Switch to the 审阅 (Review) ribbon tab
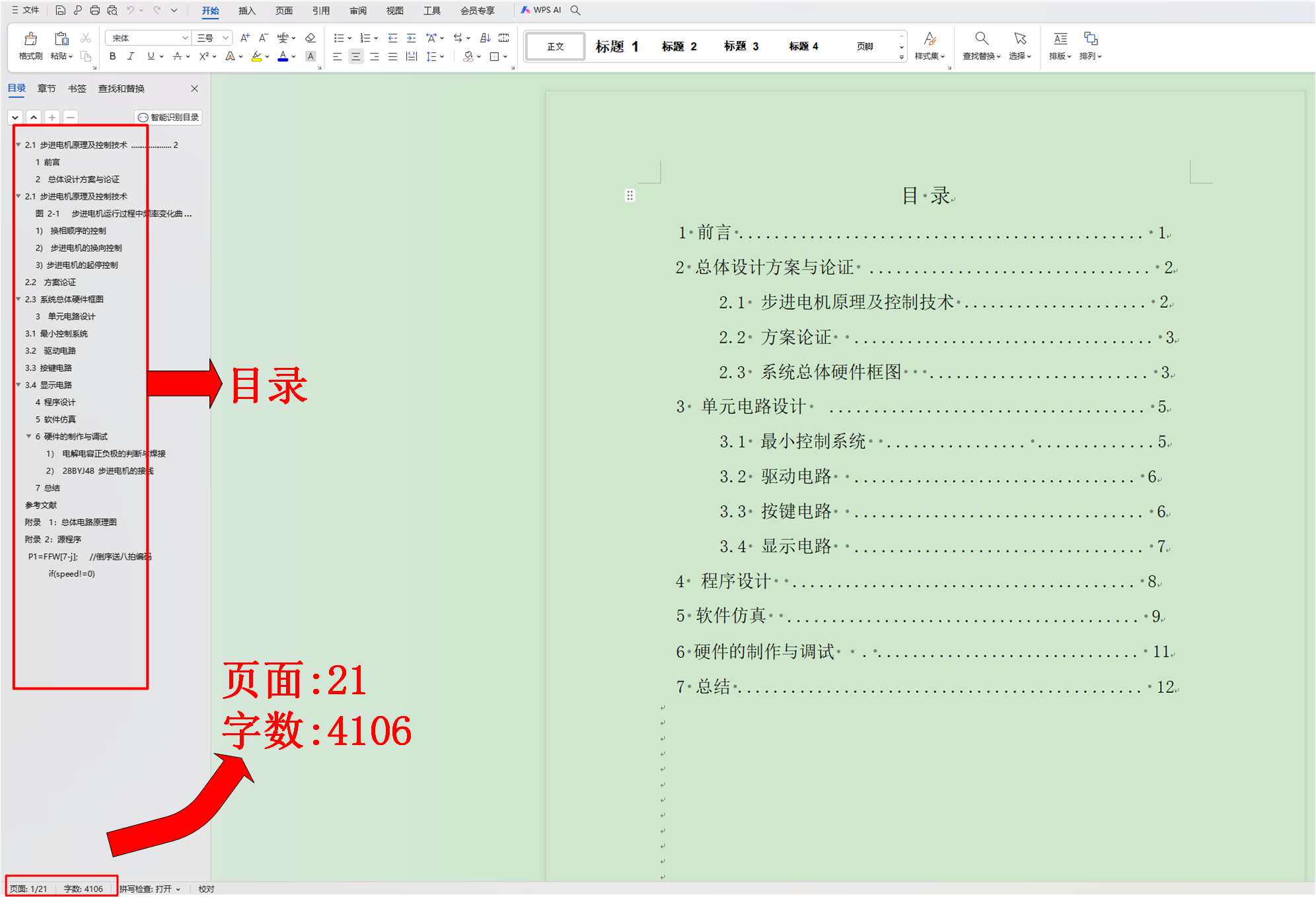This screenshot has height=897, width=1316. (358, 11)
